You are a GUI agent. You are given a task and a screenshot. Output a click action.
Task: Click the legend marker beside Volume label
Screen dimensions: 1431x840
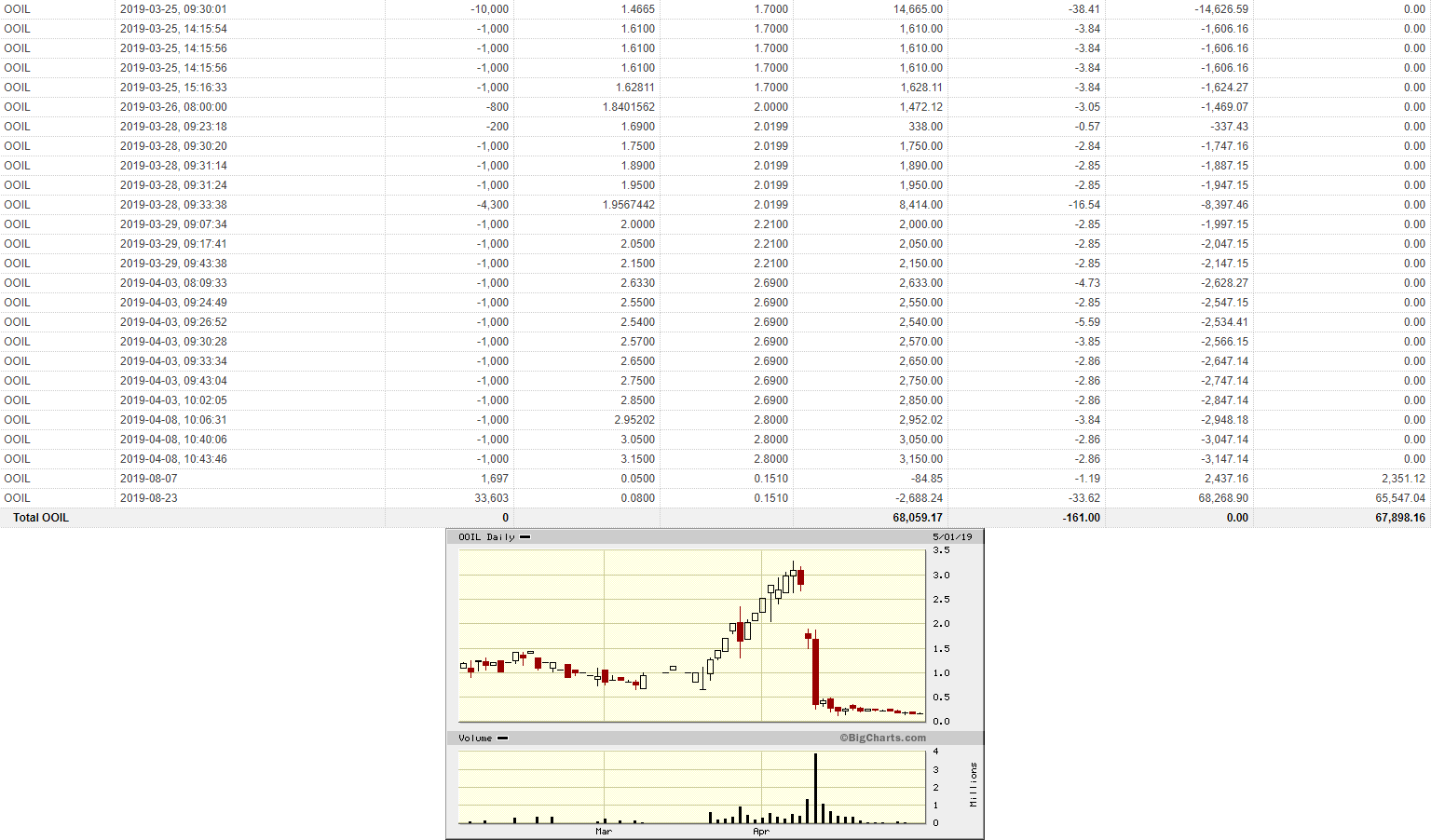pos(503,738)
